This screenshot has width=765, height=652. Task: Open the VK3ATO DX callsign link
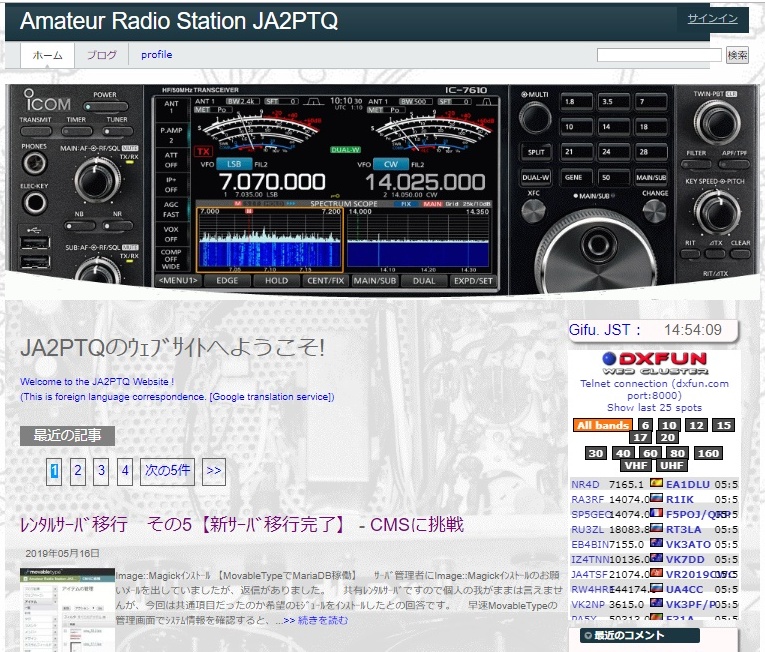click(x=688, y=544)
